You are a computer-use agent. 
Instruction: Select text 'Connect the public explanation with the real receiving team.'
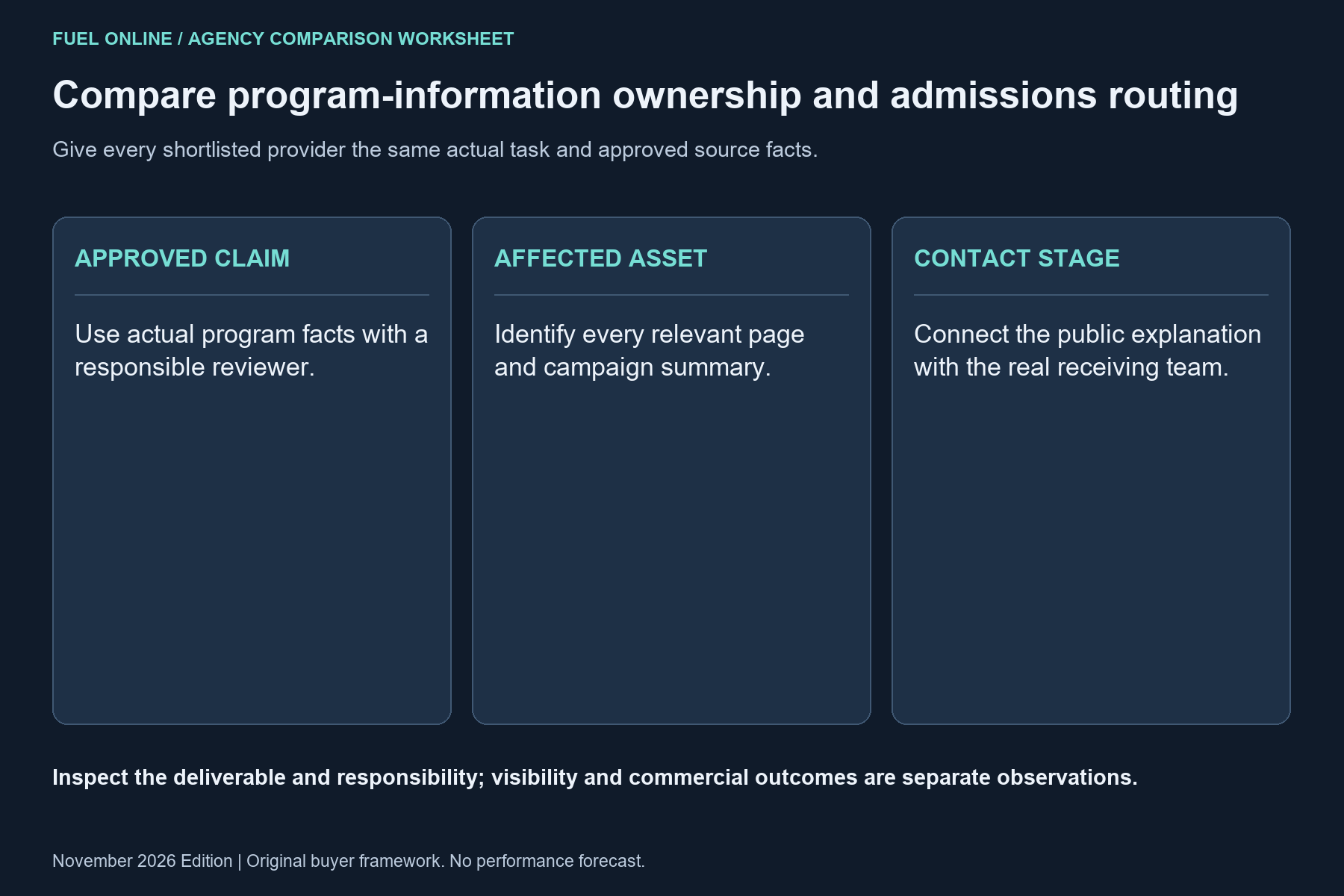pyautogui.click(x=1088, y=350)
